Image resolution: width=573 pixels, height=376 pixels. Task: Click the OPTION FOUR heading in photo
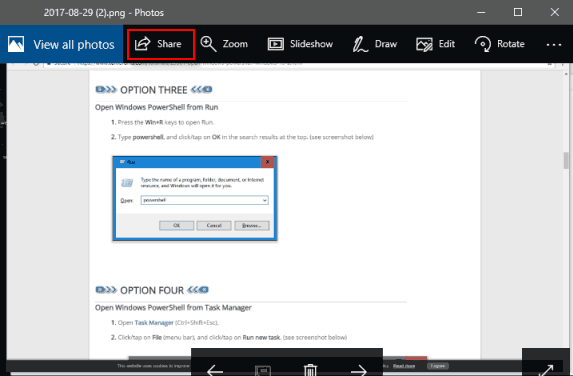152,290
